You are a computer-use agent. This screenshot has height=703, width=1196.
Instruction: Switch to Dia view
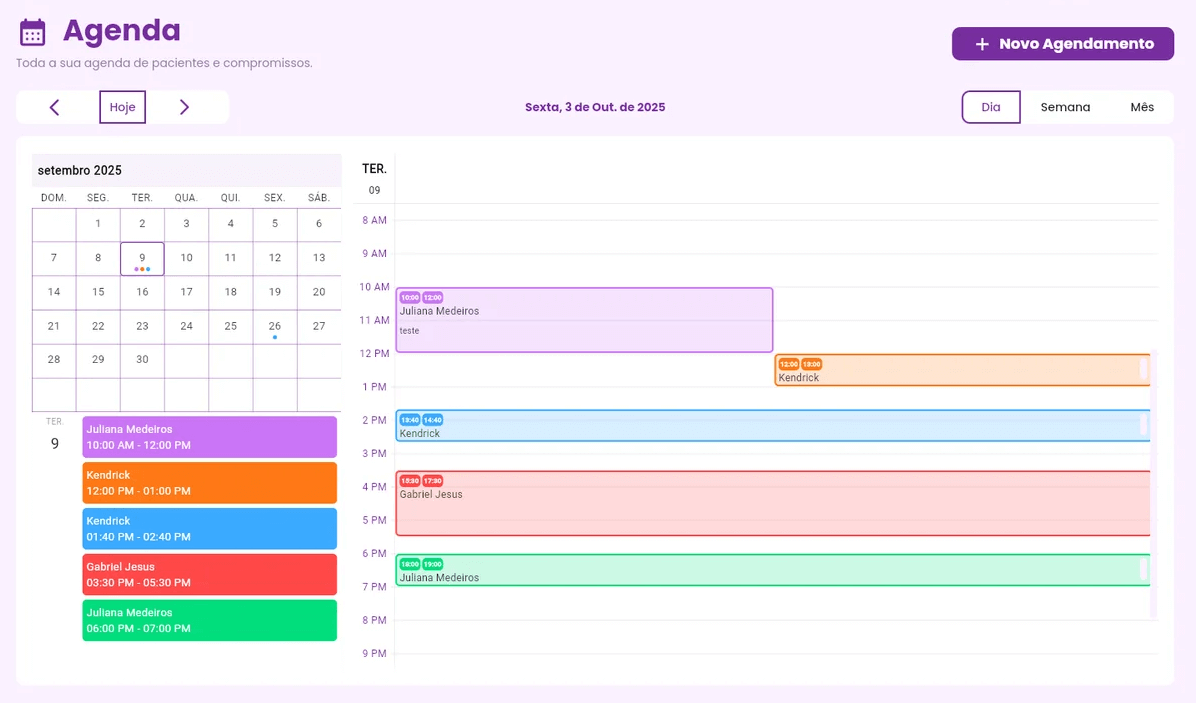[991, 107]
